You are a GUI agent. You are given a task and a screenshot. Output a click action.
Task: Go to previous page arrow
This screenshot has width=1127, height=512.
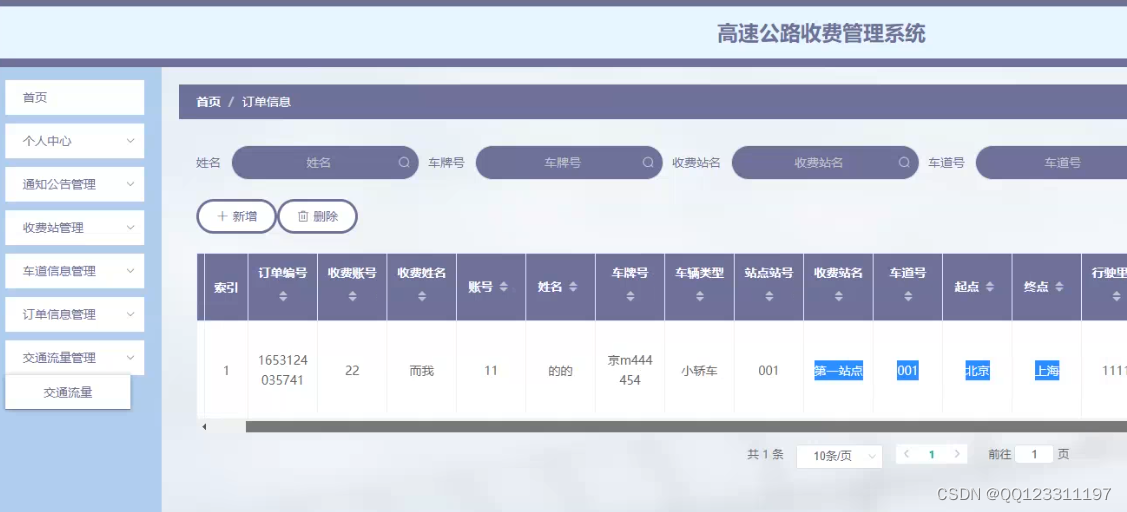906,454
